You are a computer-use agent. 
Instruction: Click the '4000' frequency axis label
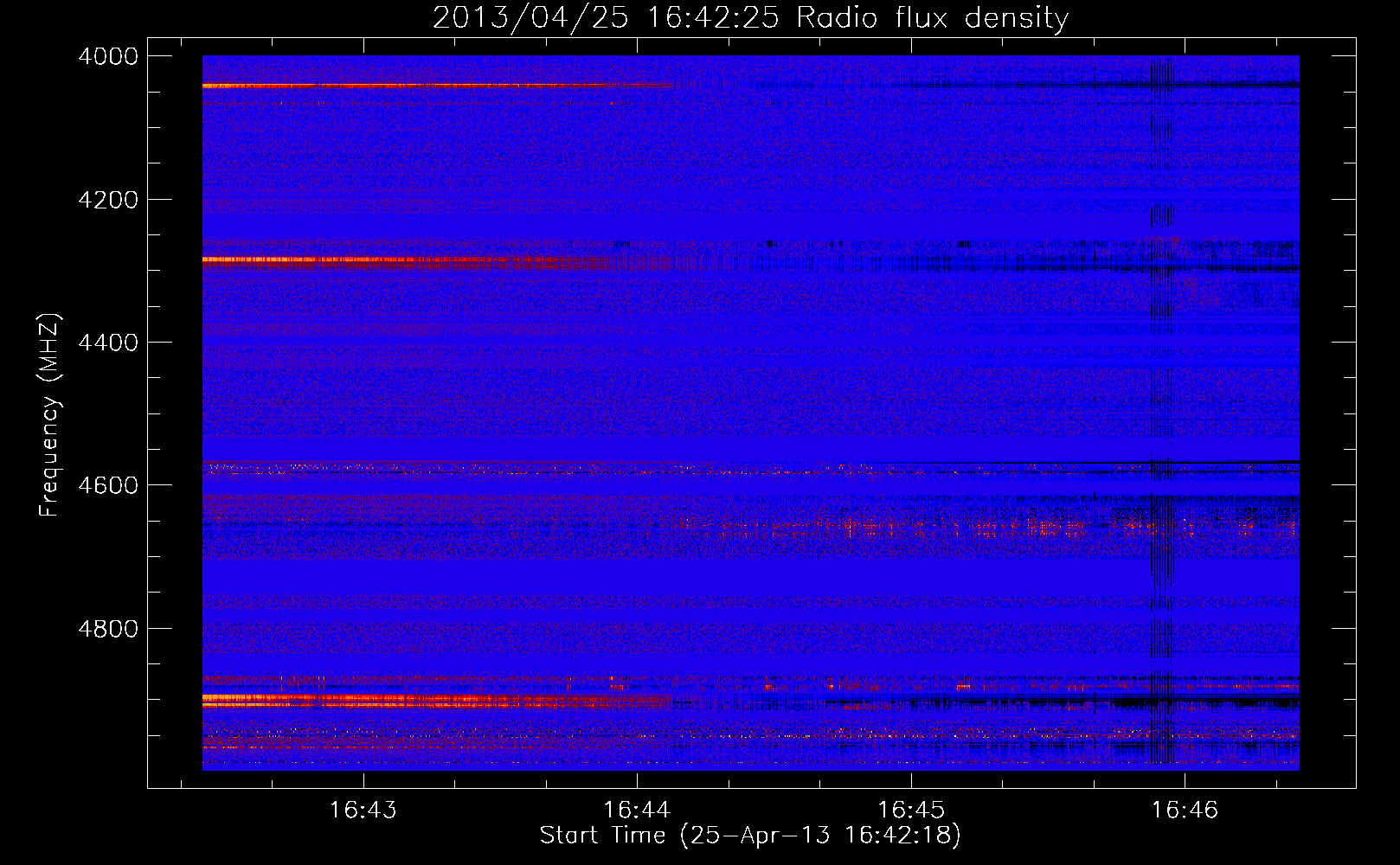click(108, 56)
